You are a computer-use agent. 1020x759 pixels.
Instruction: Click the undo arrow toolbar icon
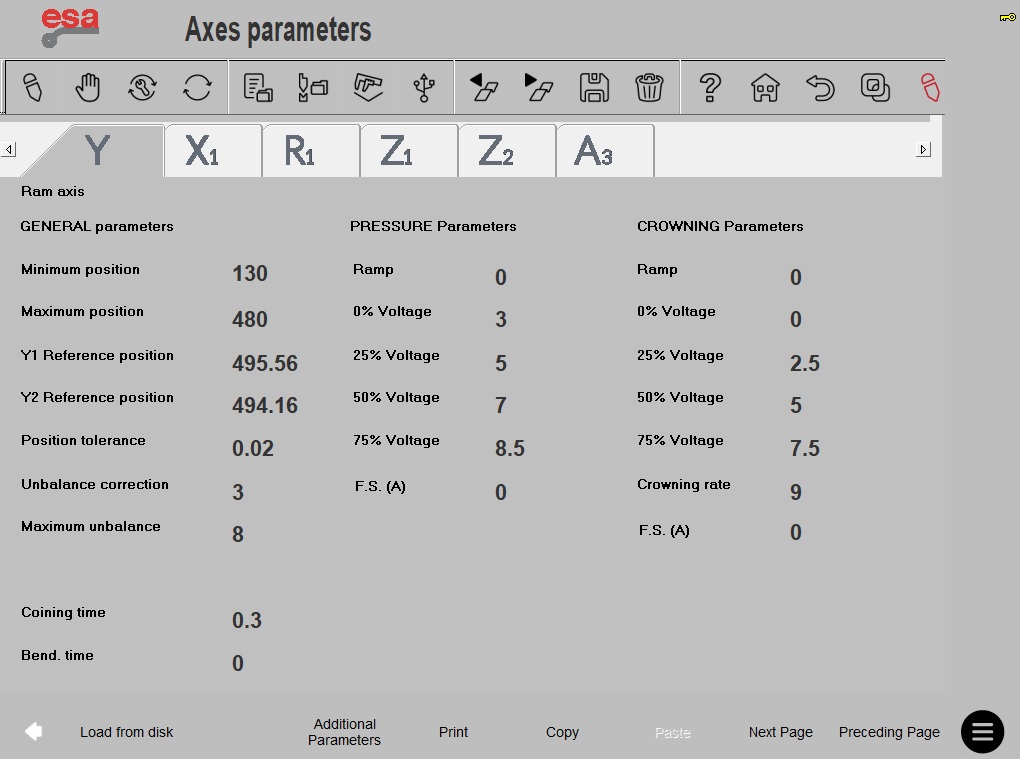820,87
